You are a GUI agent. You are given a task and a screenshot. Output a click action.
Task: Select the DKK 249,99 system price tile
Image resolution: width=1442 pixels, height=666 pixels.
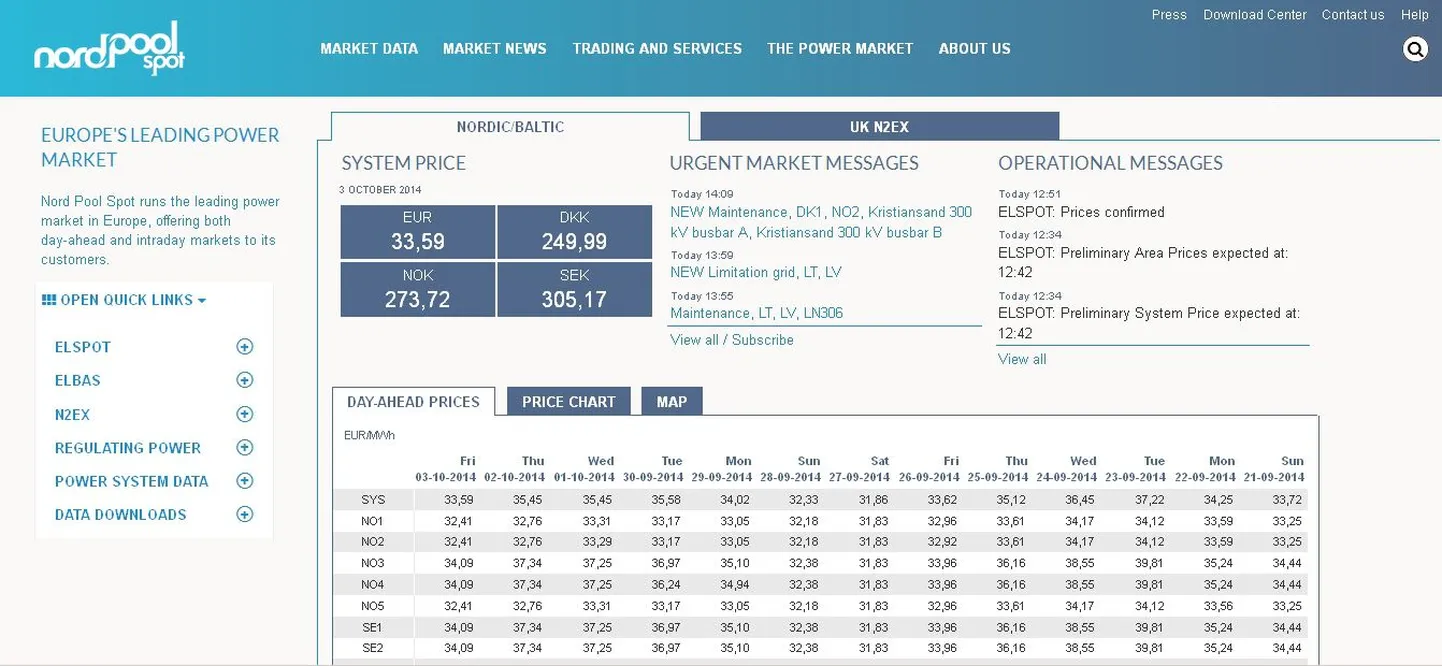(574, 231)
